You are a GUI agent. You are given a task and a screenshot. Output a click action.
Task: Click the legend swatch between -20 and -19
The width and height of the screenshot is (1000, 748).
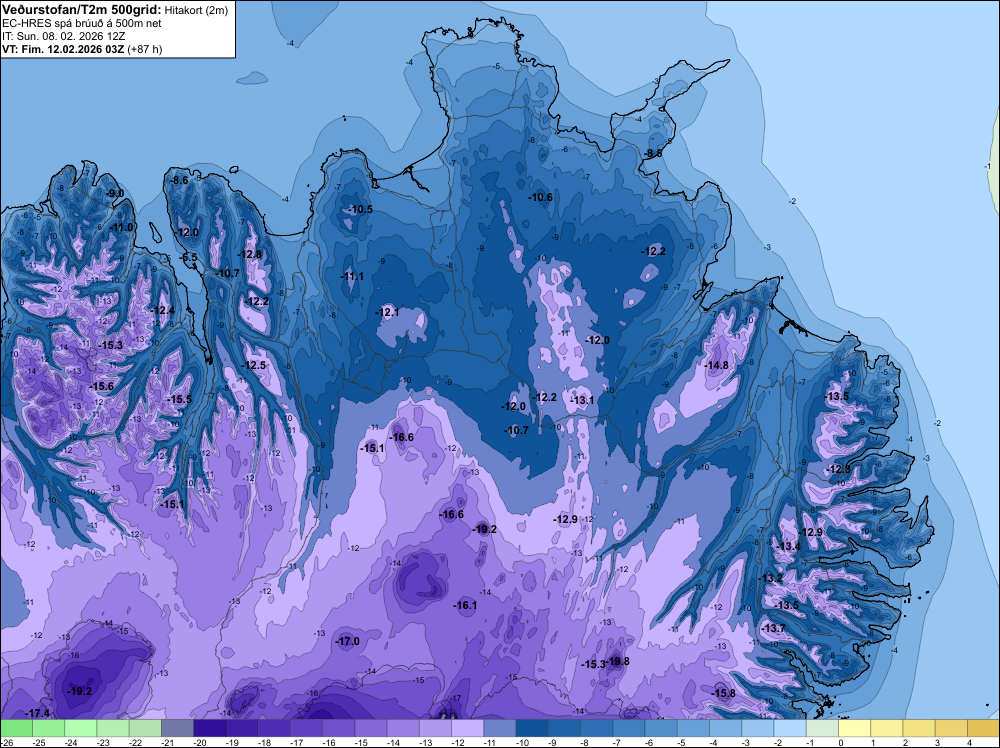[x=210, y=728]
